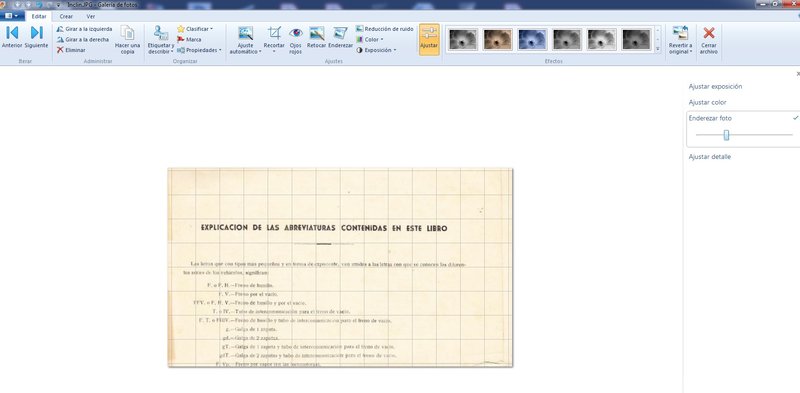Switch to the Crear tab

(x=66, y=16)
